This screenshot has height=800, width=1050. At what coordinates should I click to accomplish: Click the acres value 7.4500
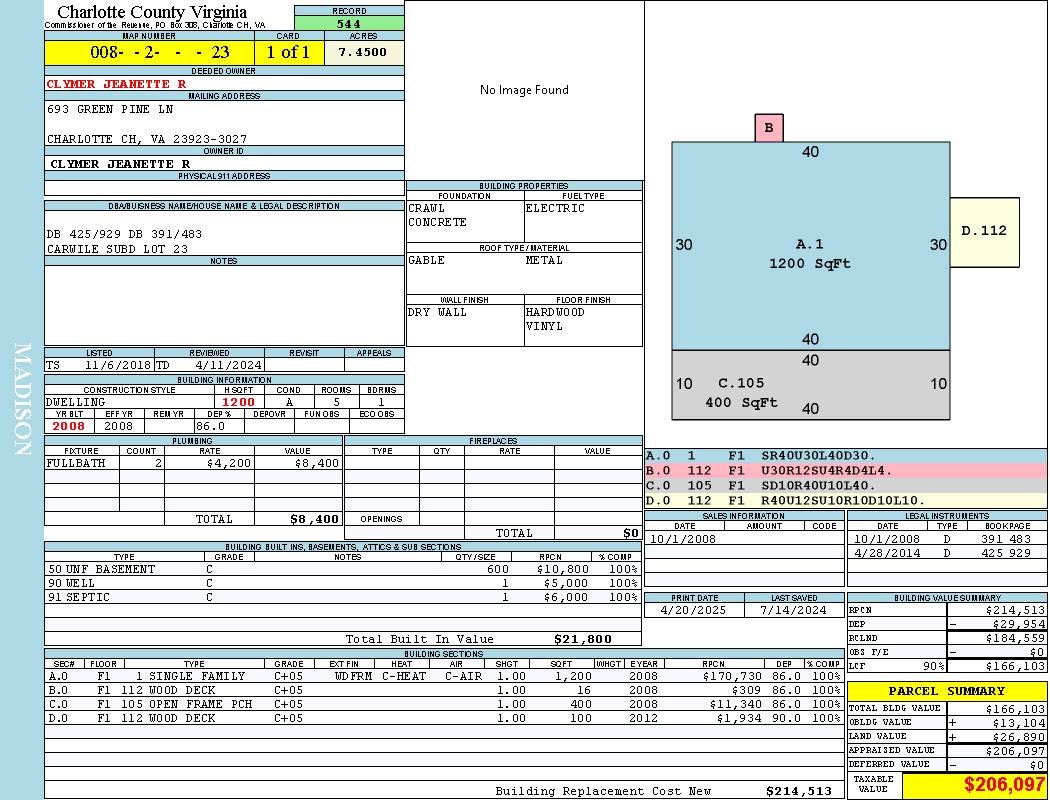pos(363,52)
